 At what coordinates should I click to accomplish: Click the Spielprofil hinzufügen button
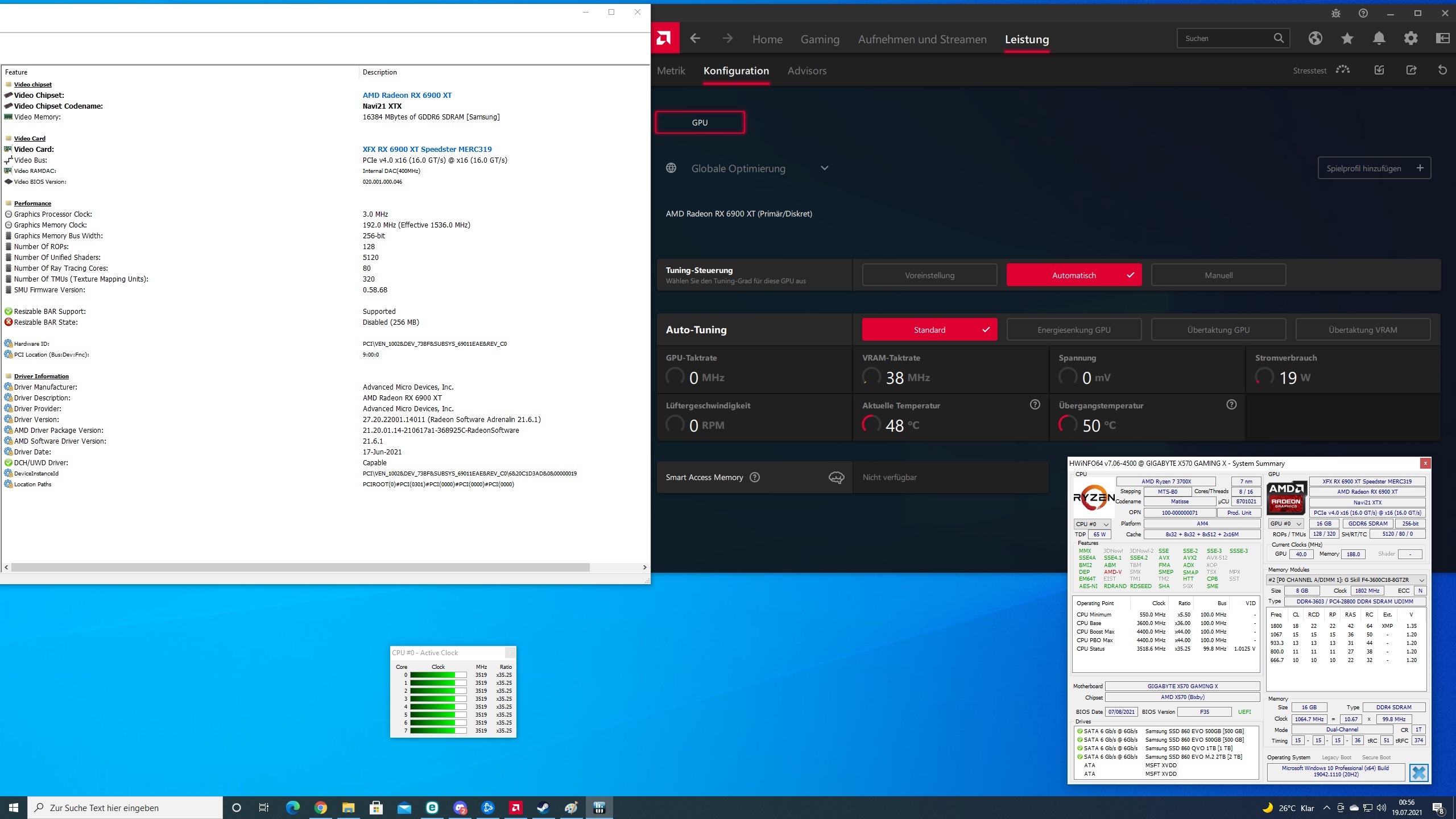click(1374, 168)
